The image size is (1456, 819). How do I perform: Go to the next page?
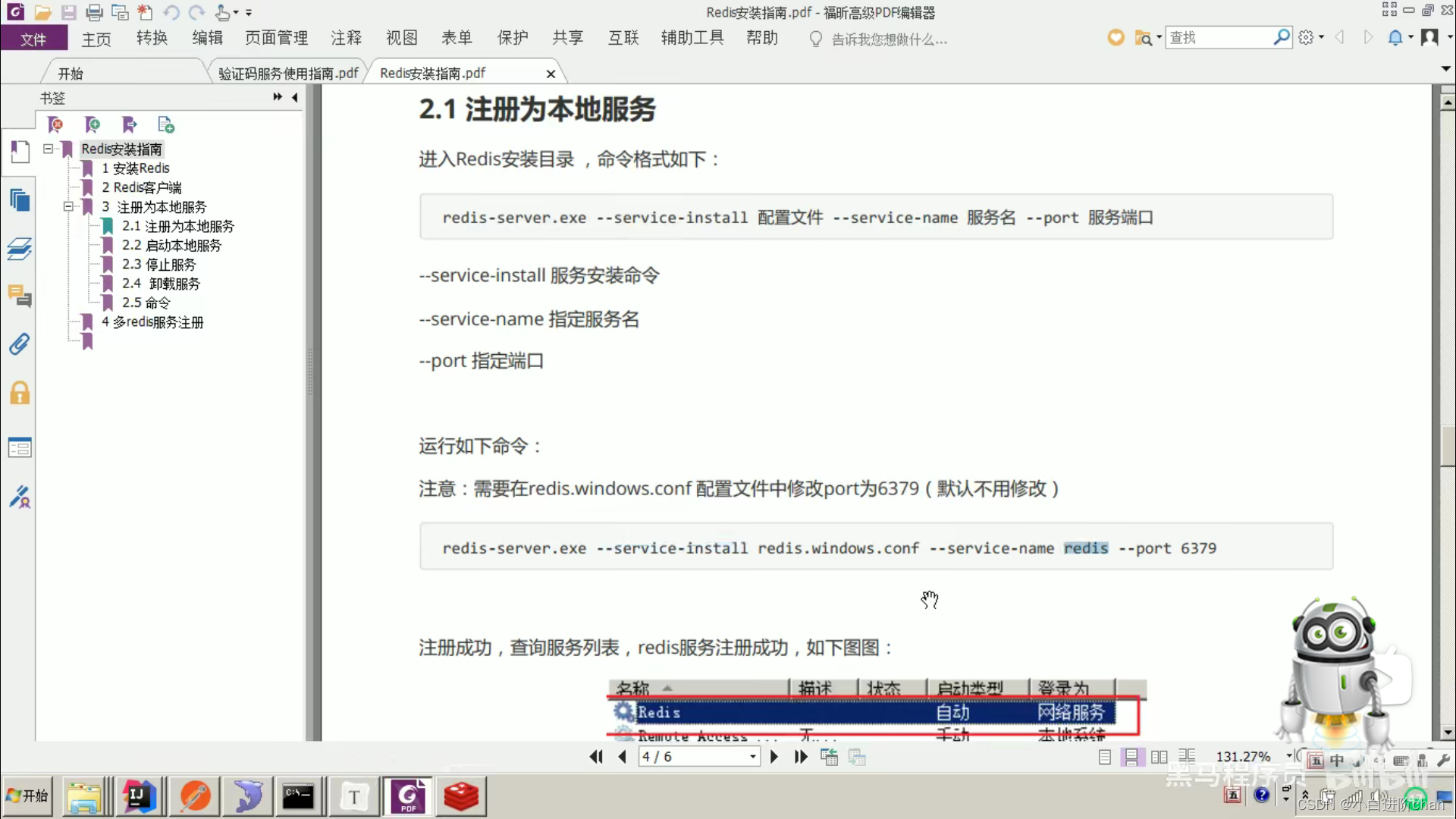774,757
